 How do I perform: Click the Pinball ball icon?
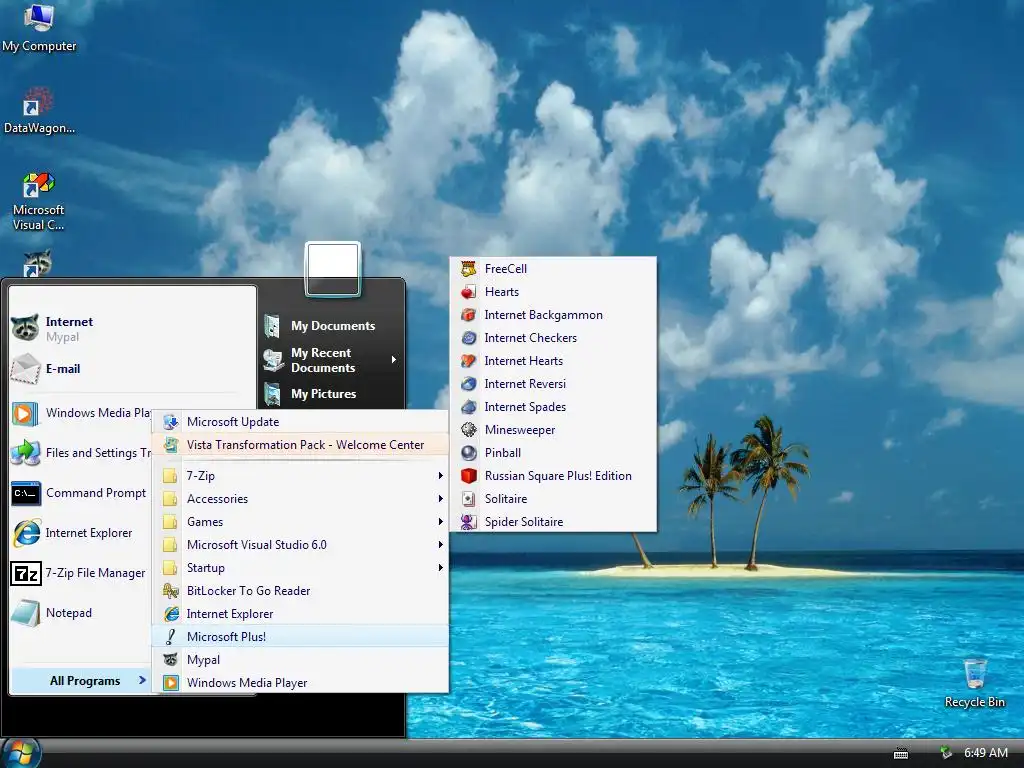click(x=468, y=453)
